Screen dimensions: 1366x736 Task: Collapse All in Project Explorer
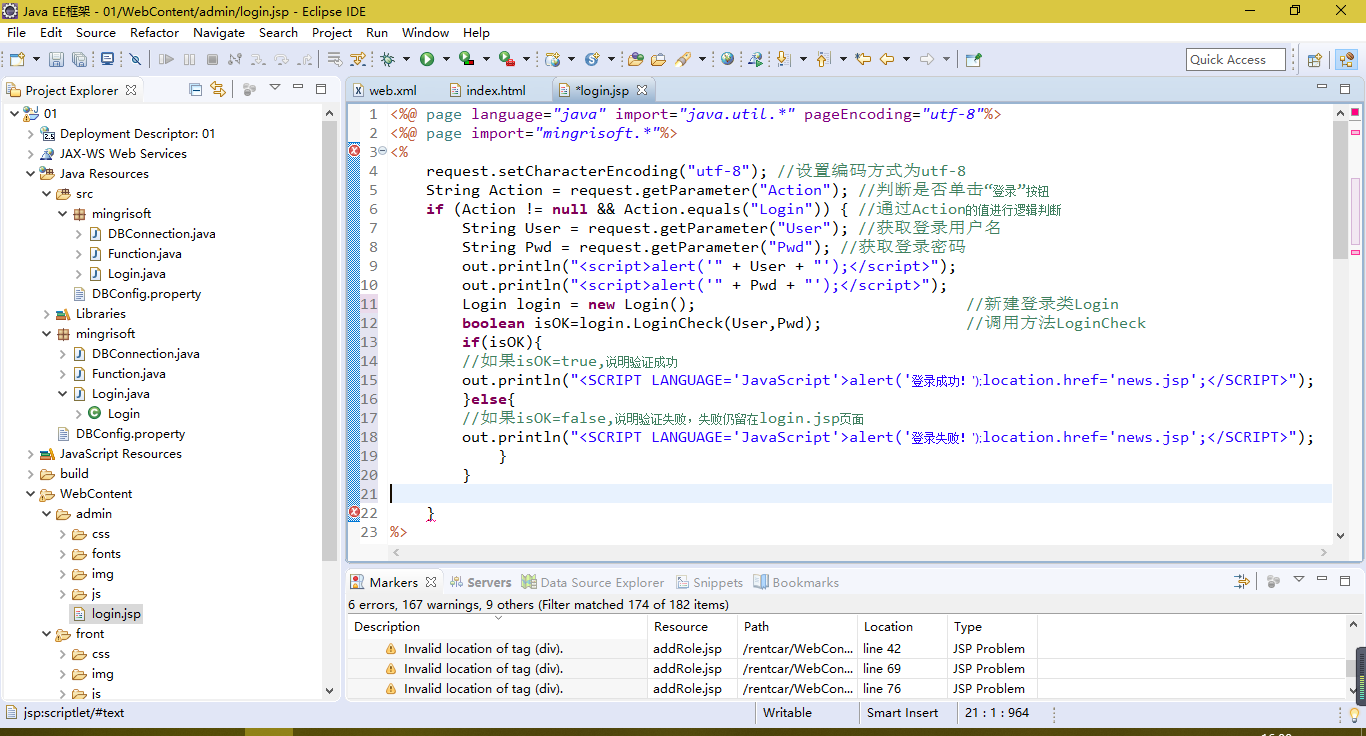(x=196, y=89)
